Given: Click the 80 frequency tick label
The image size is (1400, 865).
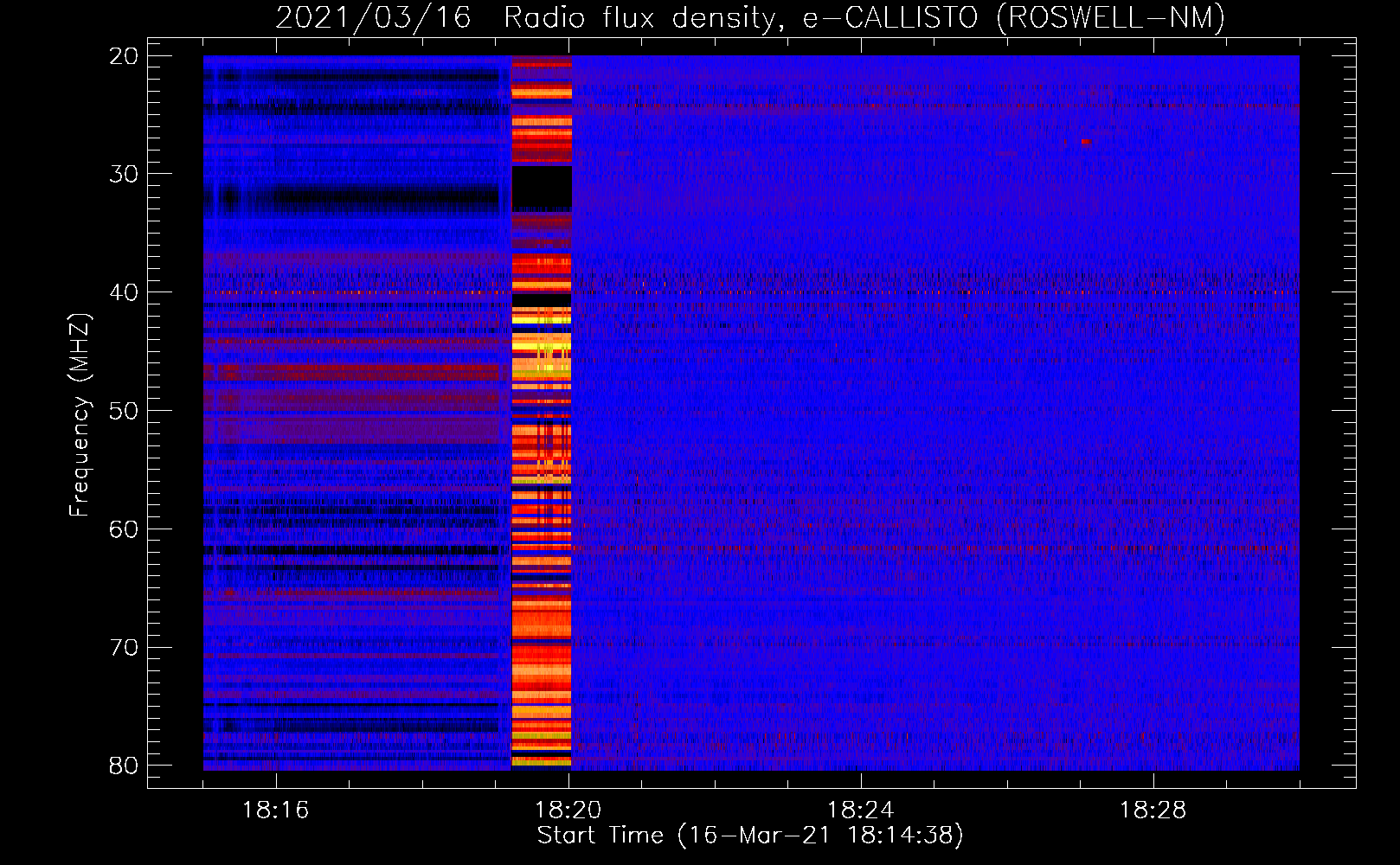Looking at the screenshot, I should pos(123,766).
